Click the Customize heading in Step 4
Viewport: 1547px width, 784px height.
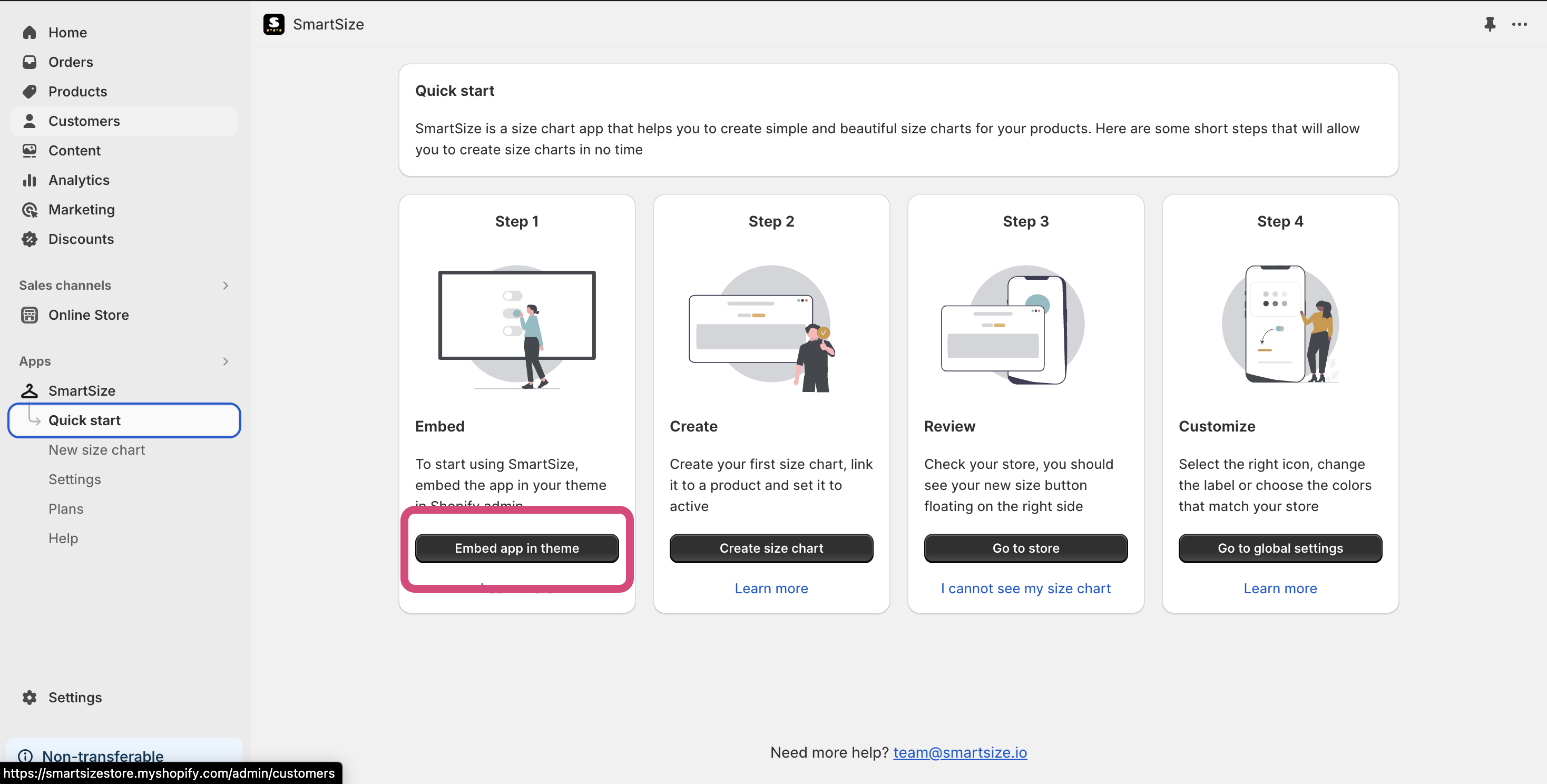[x=1217, y=426]
